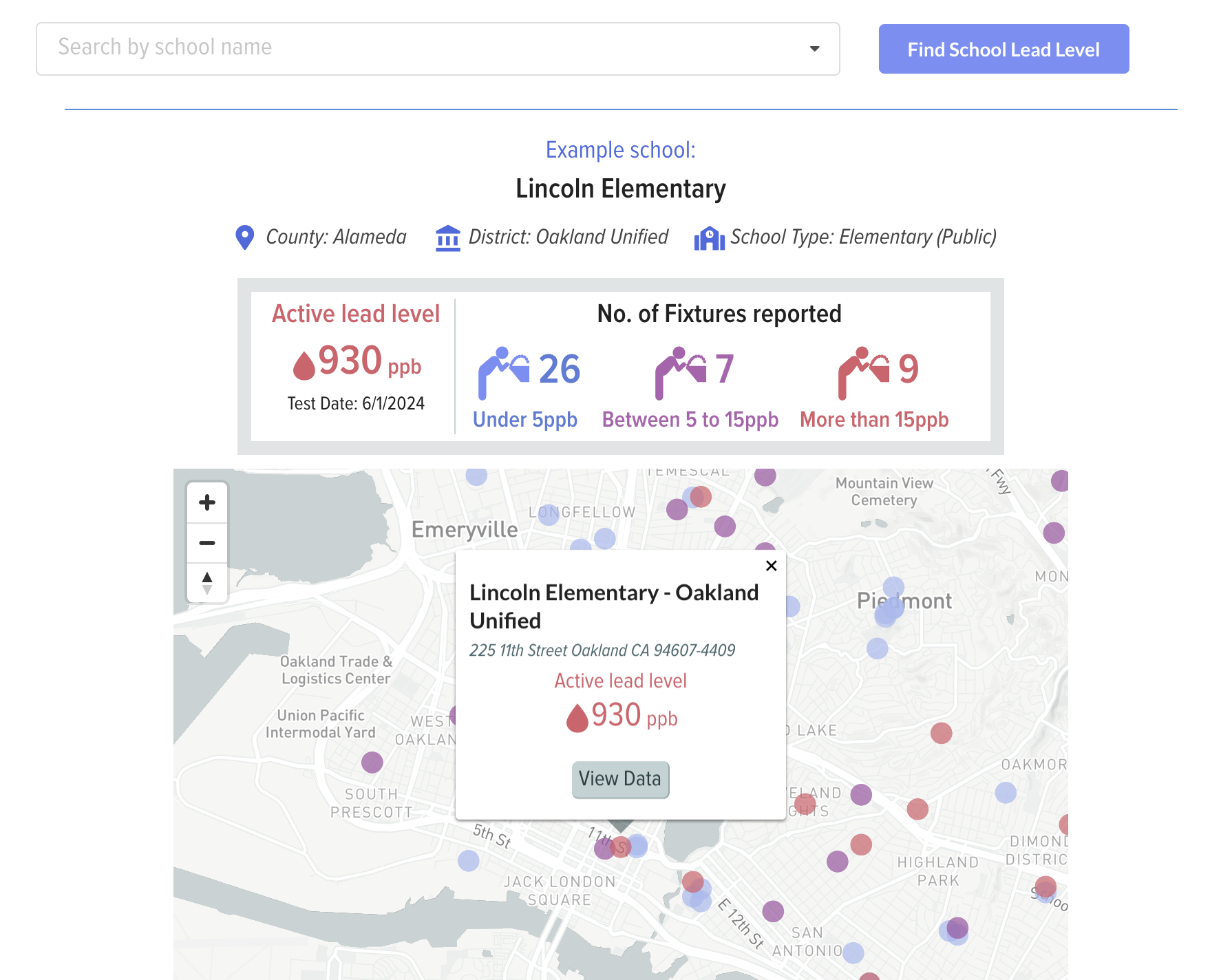Click the purple school marker near South Prescott
1210x980 pixels.
point(372,762)
